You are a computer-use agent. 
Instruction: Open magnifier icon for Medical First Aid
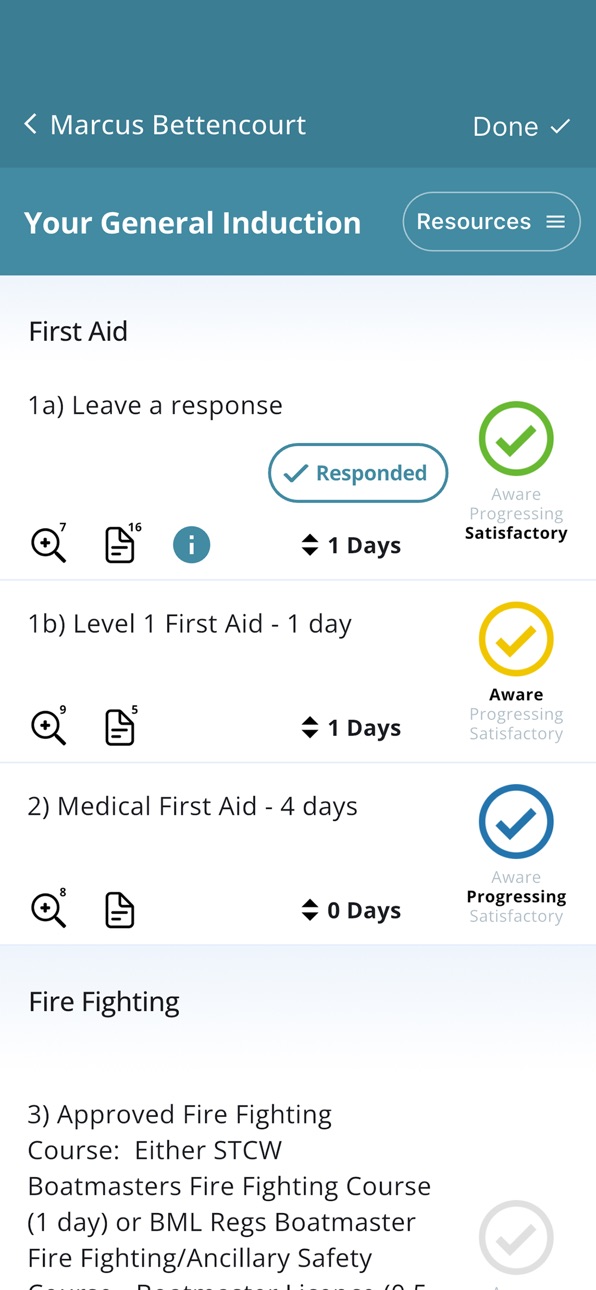point(48,909)
